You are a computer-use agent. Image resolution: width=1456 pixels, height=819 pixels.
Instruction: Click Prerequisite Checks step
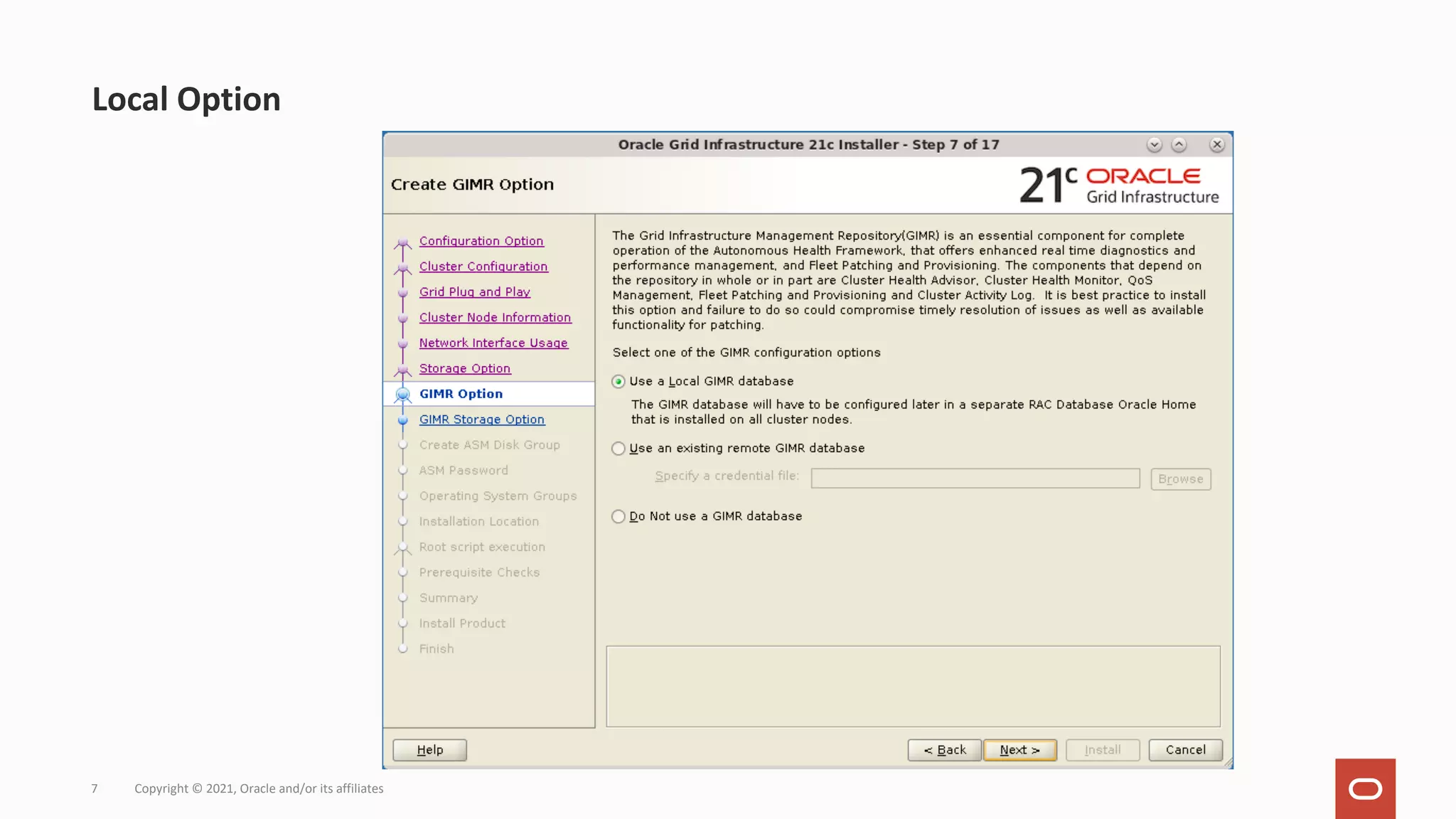point(479,573)
